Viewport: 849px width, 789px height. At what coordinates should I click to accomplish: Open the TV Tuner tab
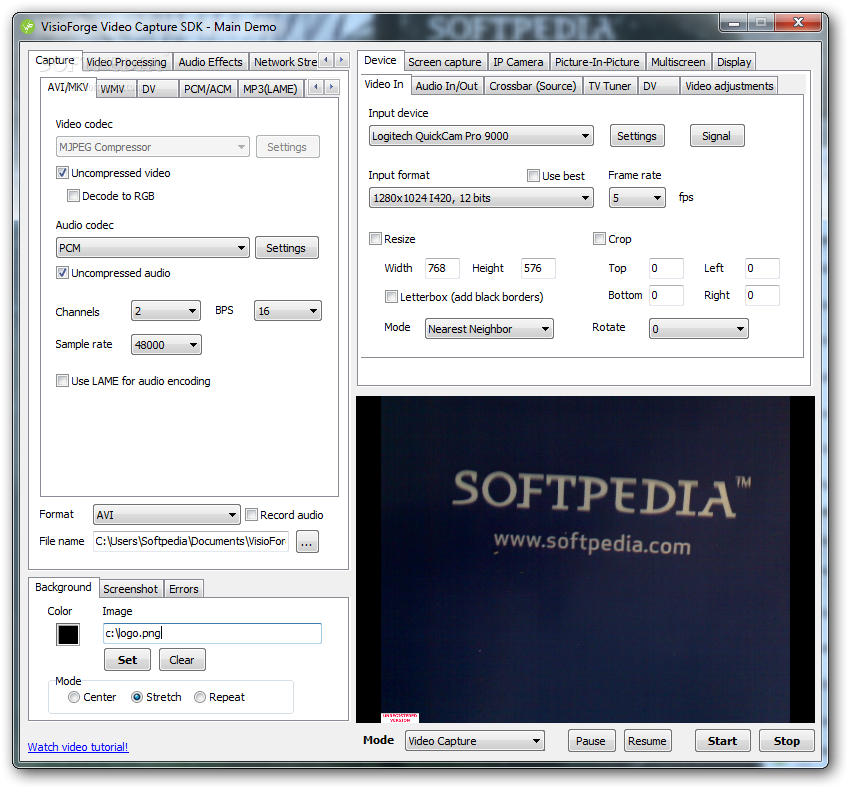[x=610, y=86]
